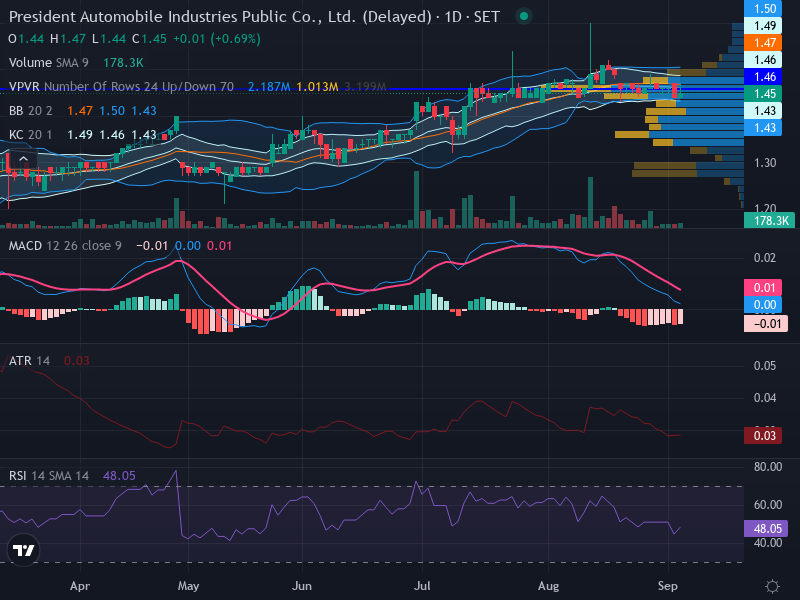Click the Aug label on time axis
Viewport: 800px width, 600px height.
[548, 586]
